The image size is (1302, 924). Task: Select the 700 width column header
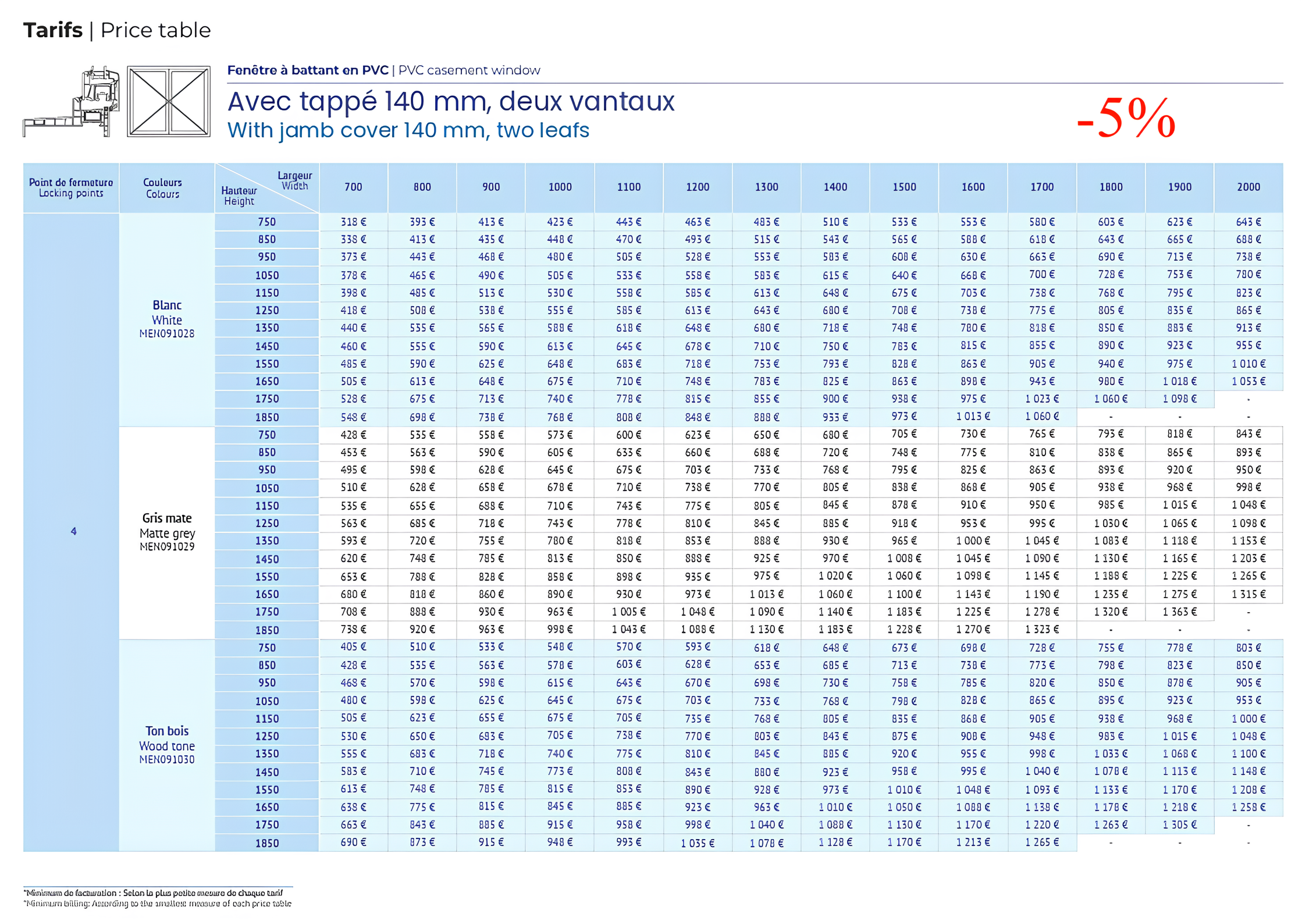pos(353,187)
